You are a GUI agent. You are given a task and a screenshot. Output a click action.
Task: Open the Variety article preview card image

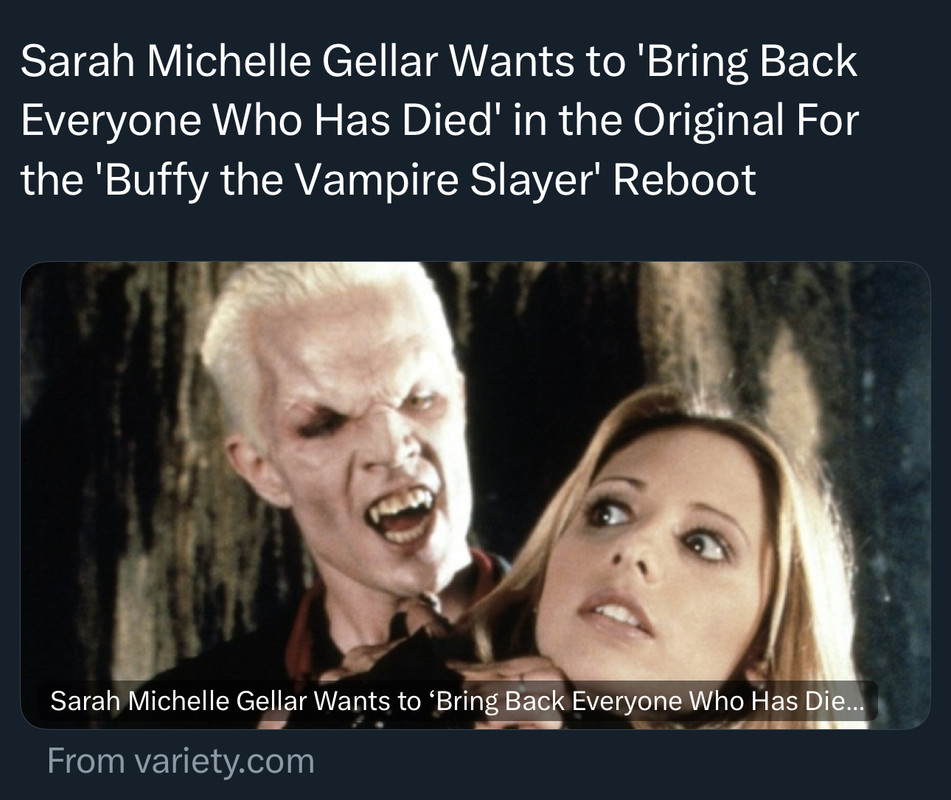point(476,495)
